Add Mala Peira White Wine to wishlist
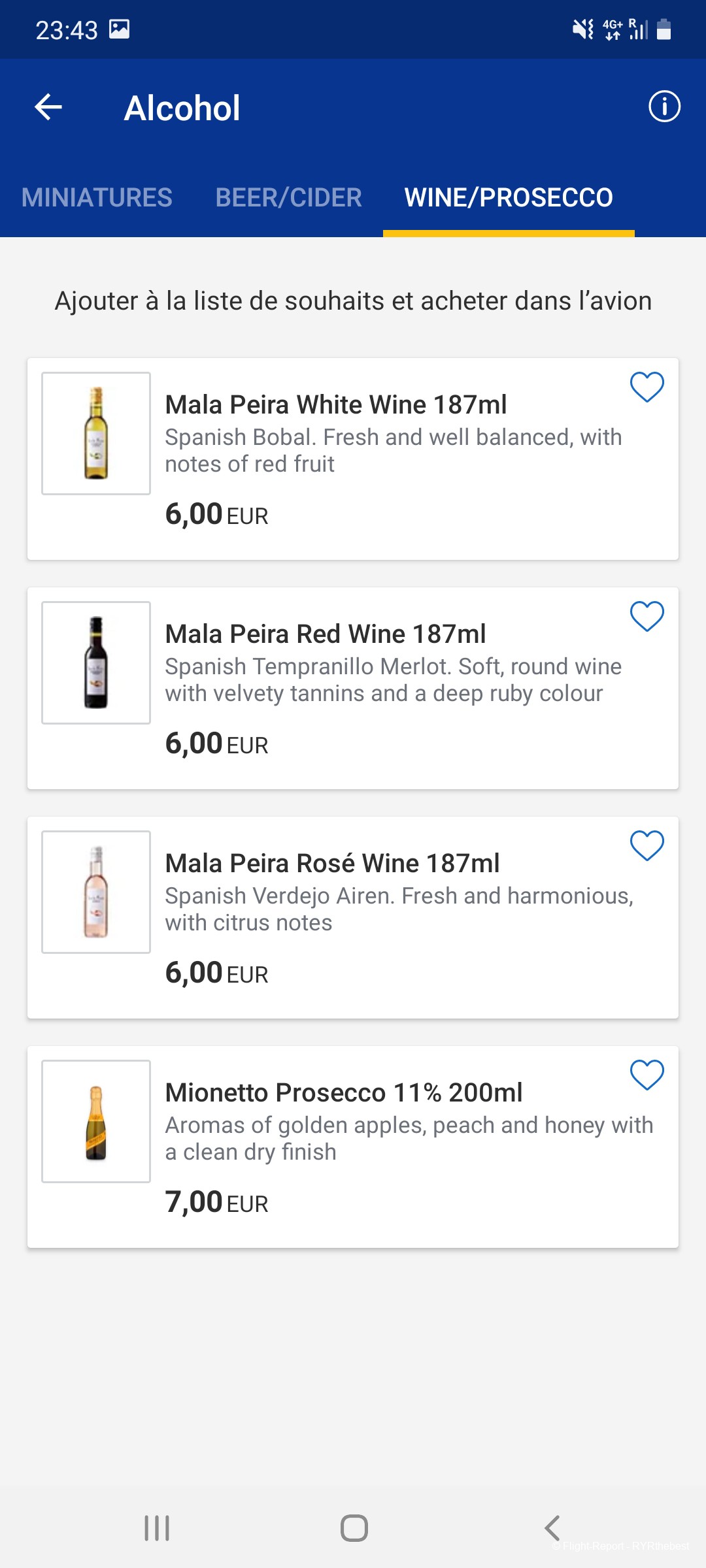The height and width of the screenshot is (1568, 706). pyautogui.click(x=647, y=387)
